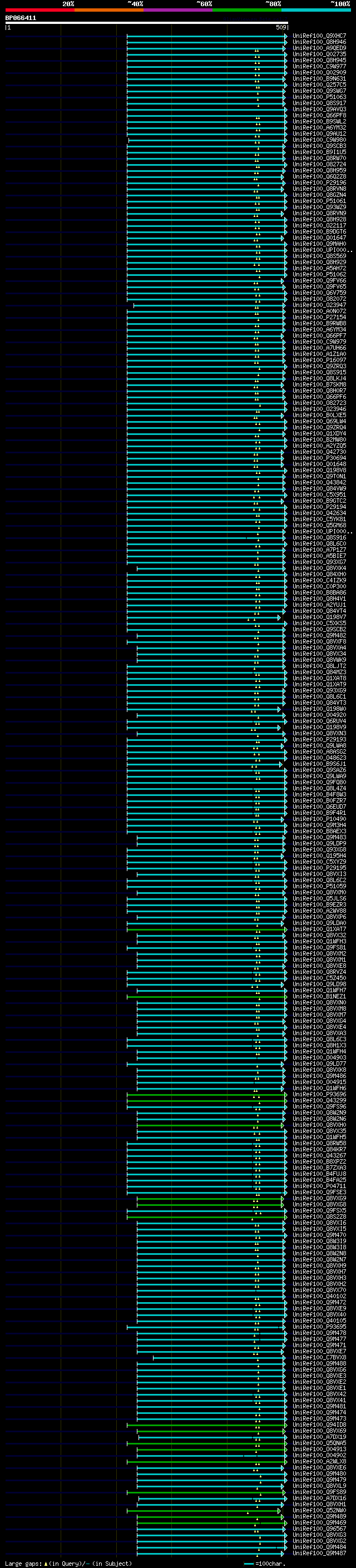Image resolution: width=356 pixels, height=1568 pixels.
Task: Select the UniRef100_Q66PF8 label
Action: tap(319, 116)
